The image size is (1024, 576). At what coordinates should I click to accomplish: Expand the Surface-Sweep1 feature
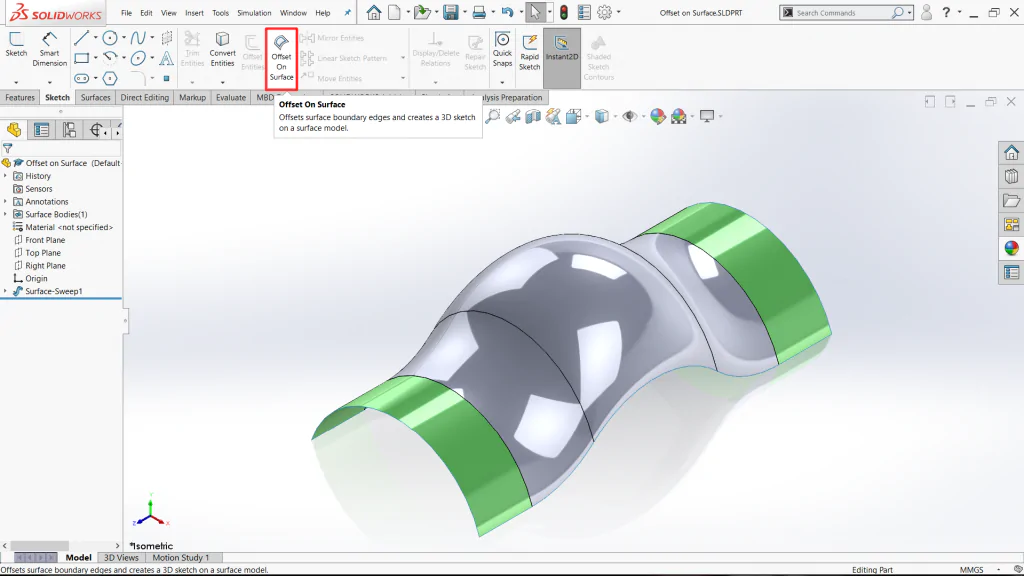(5, 291)
